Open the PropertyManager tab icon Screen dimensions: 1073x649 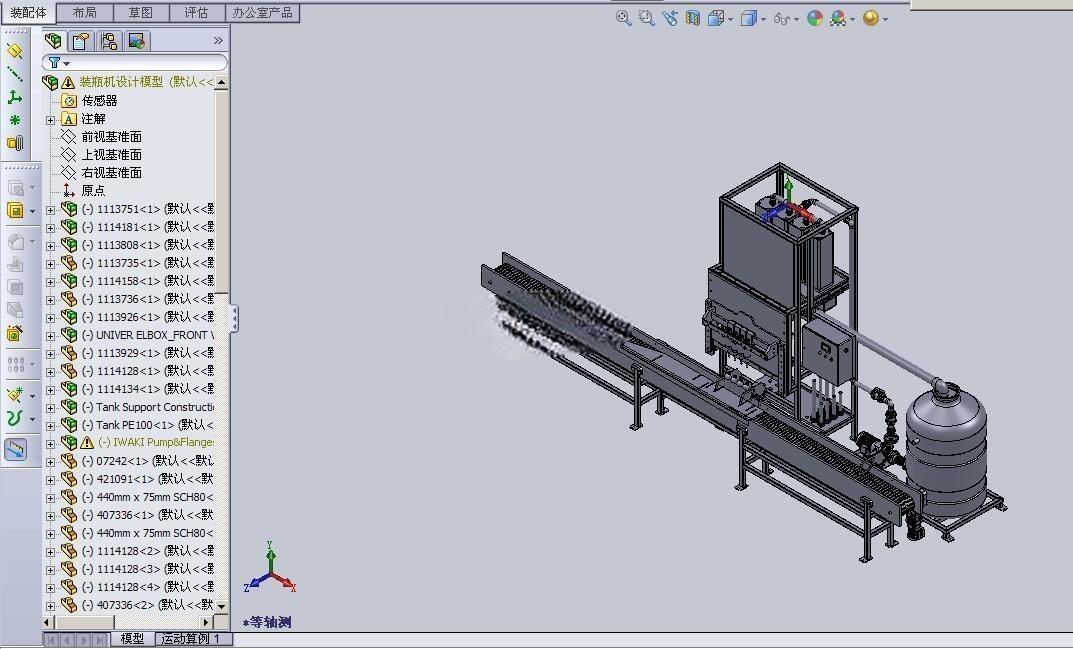(x=81, y=41)
